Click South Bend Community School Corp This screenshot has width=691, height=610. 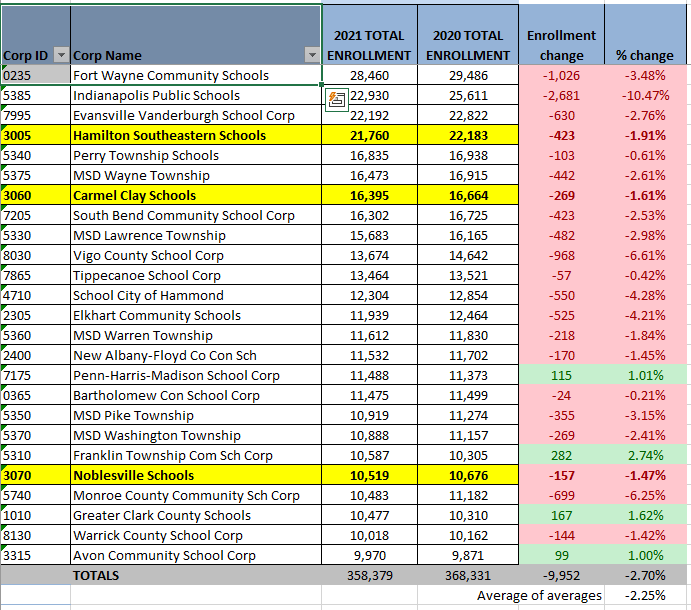pyautogui.click(x=196, y=215)
